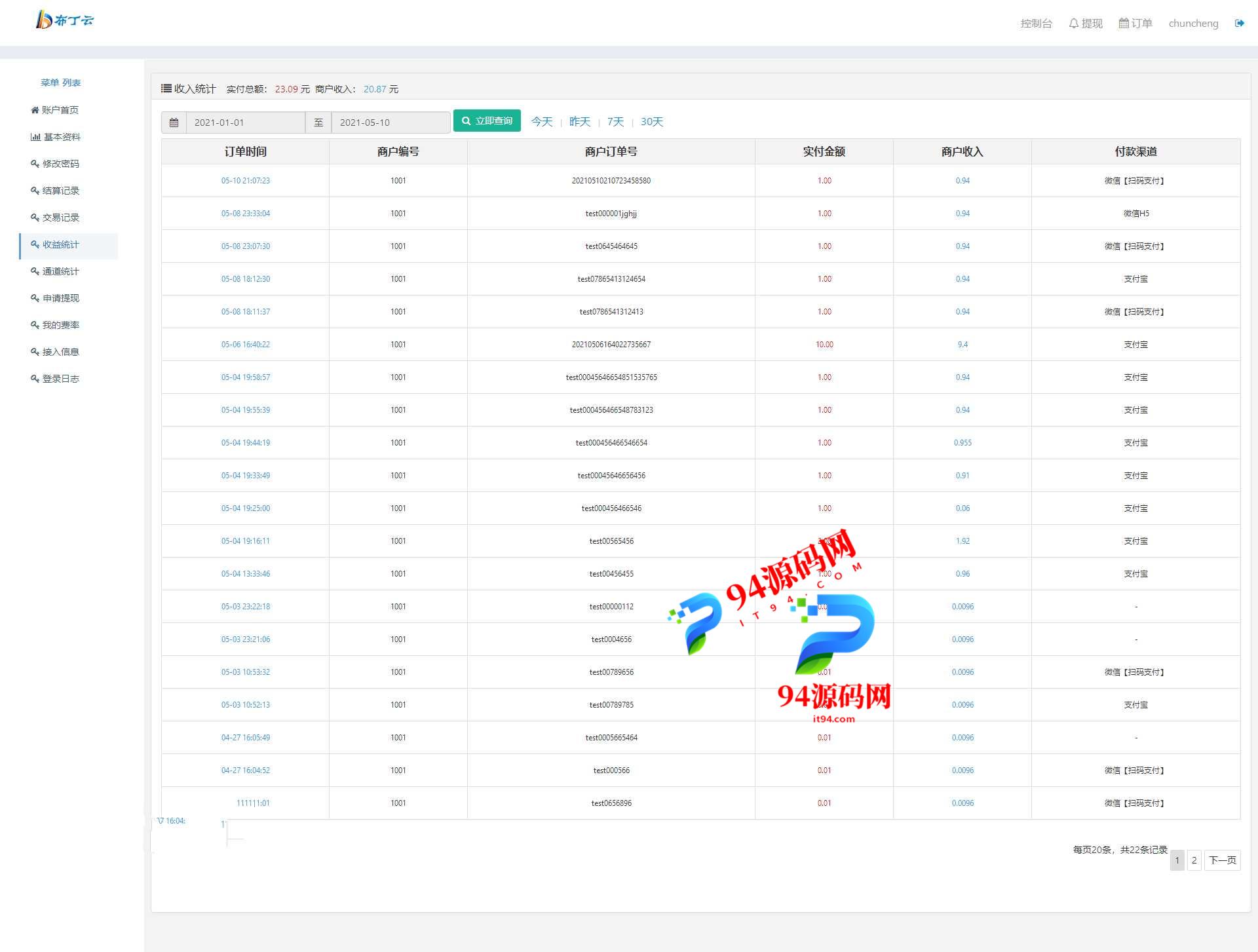Click the 0.955 merchant income value
The height and width of the screenshot is (952, 1258).
point(963,443)
